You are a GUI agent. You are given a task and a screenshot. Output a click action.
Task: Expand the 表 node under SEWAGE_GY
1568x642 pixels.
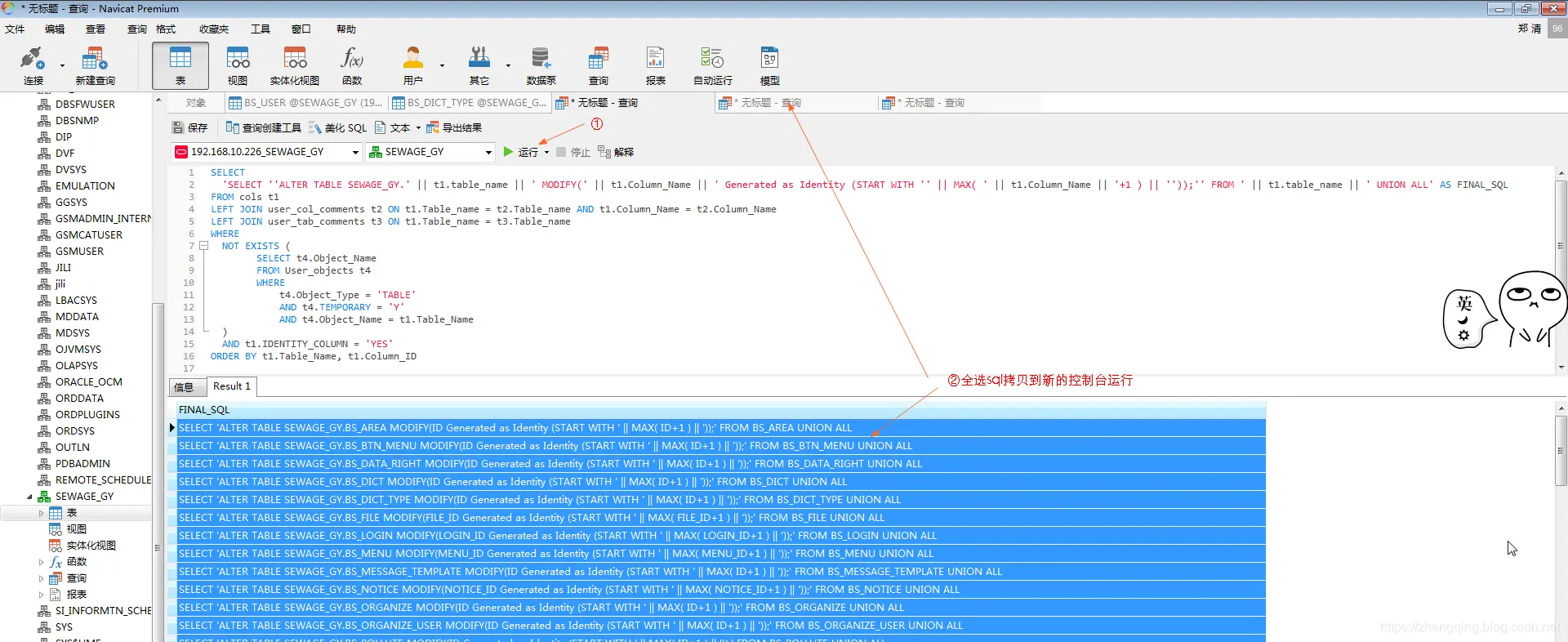pos(42,513)
